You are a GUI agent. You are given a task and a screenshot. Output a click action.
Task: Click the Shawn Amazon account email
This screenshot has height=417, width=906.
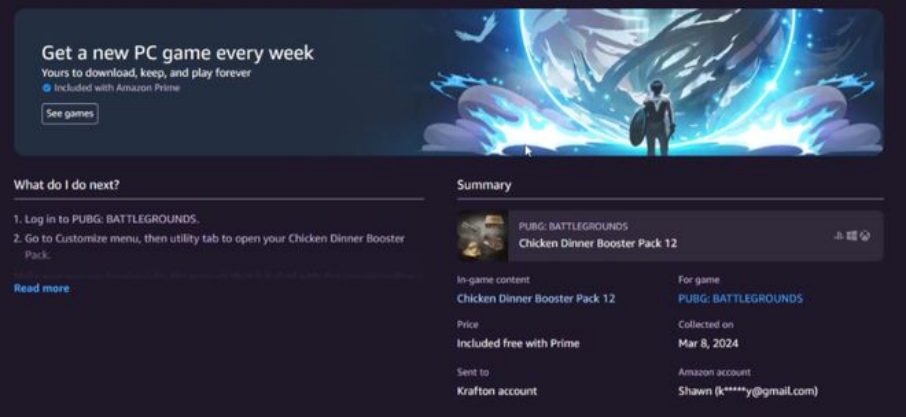(x=748, y=392)
